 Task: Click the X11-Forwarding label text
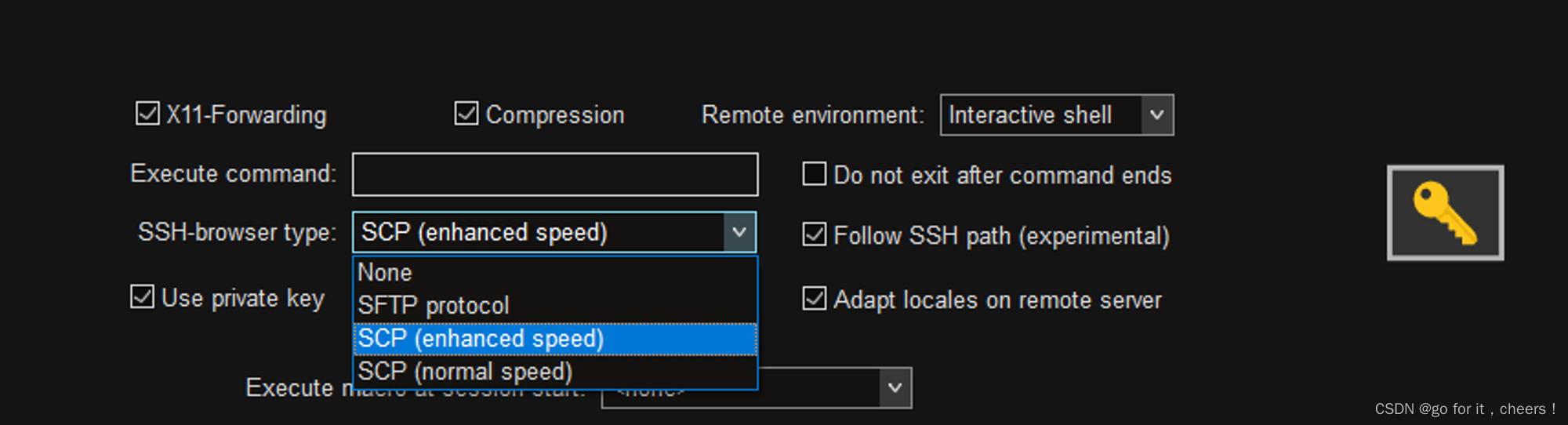[x=246, y=115]
